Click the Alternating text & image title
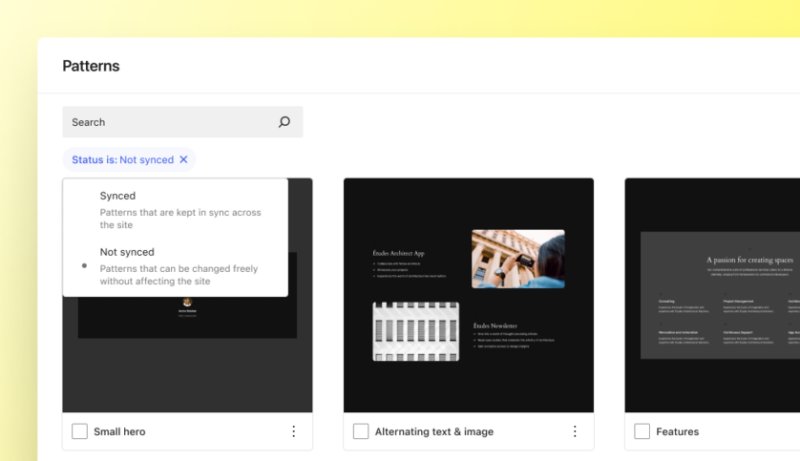 click(x=434, y=431)
